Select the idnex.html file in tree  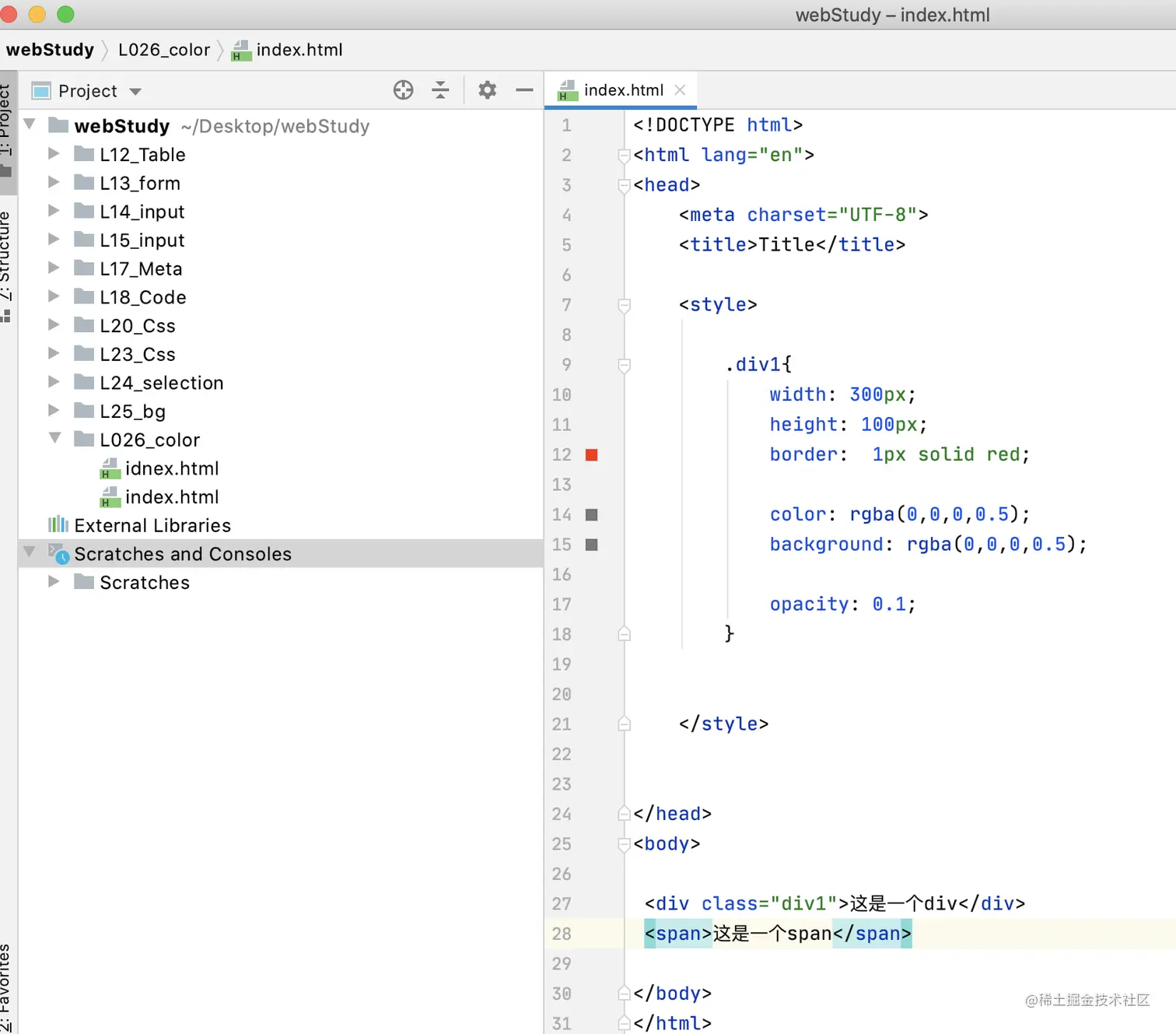click(x=171, y=468)
